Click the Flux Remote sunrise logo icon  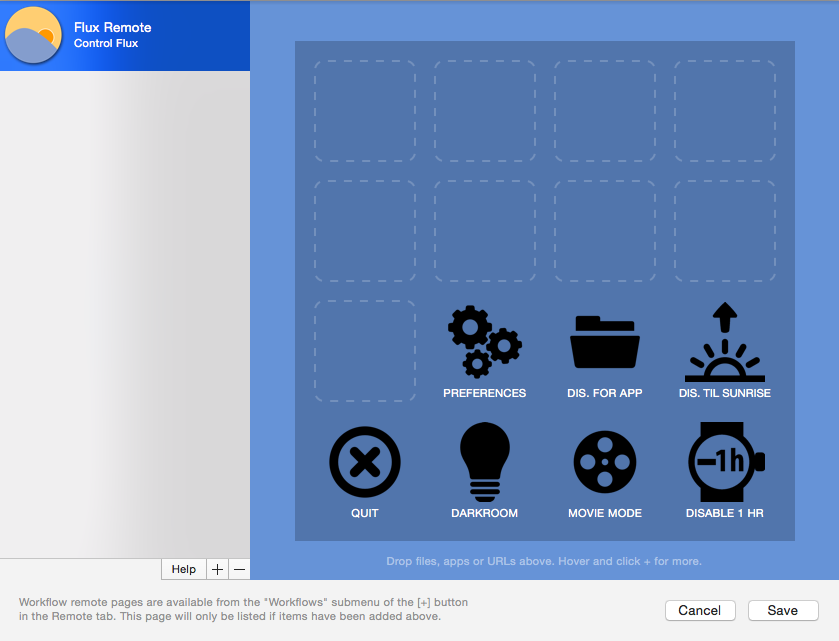point(34,35)
